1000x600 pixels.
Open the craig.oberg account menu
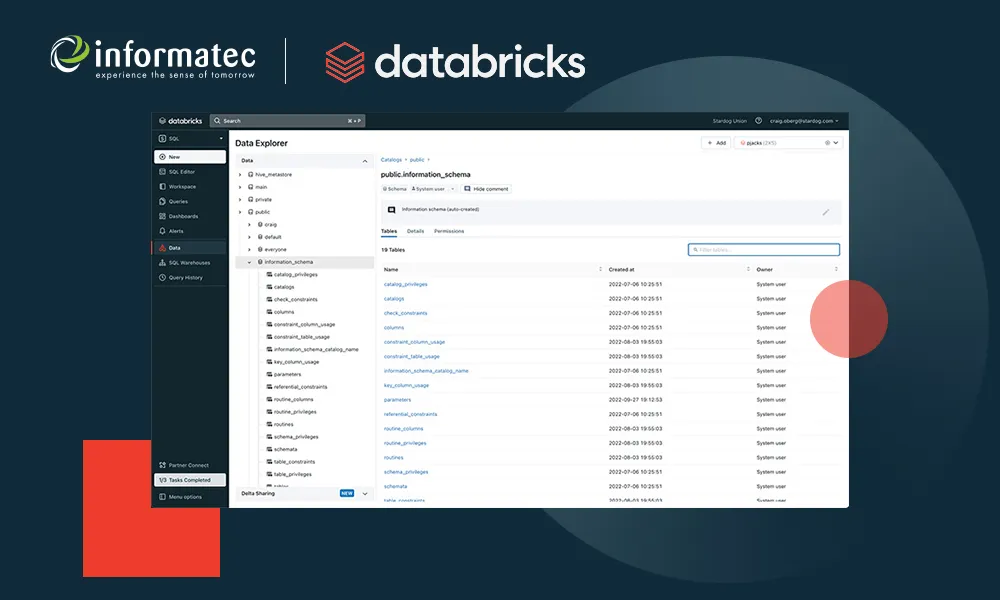804,121
